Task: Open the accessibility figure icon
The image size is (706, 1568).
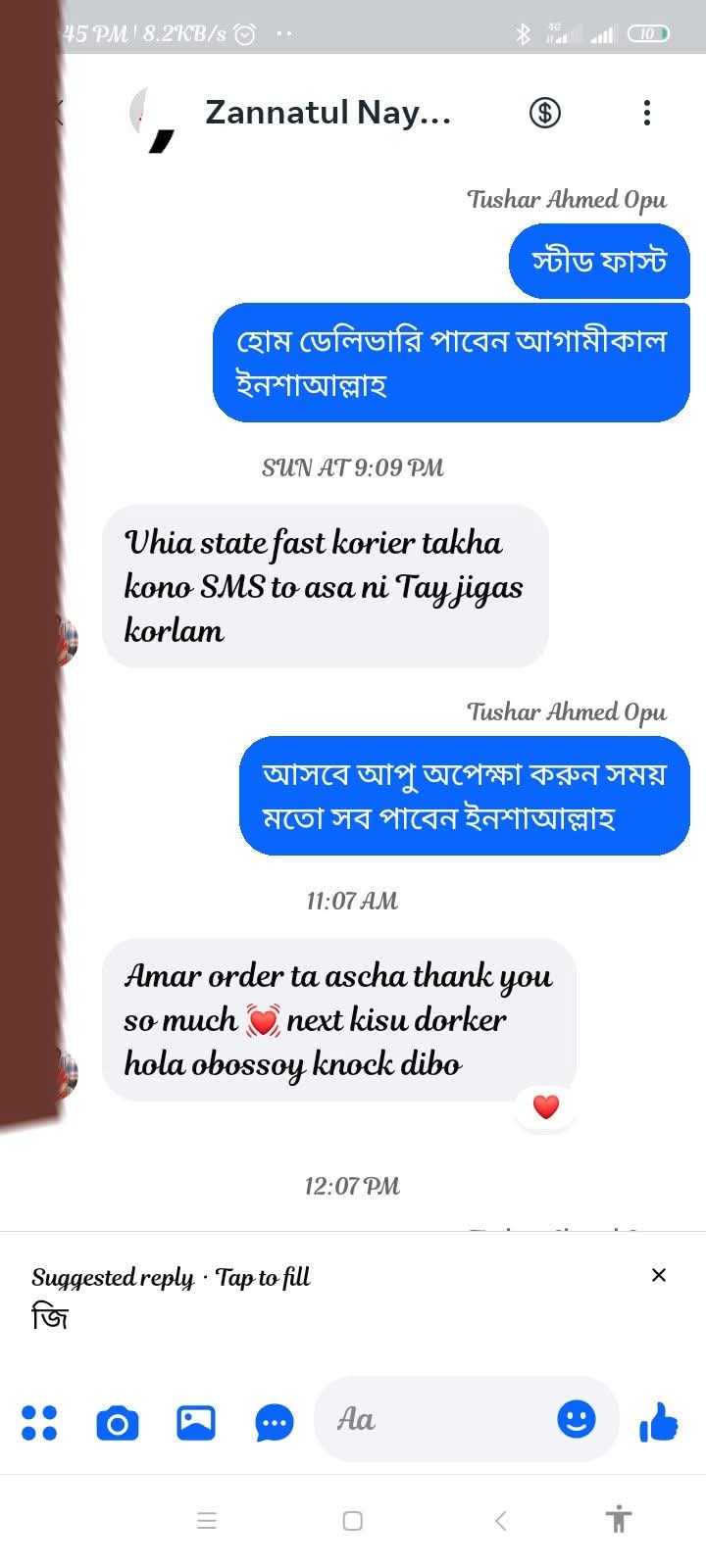Action: [x=619, y=1519]
